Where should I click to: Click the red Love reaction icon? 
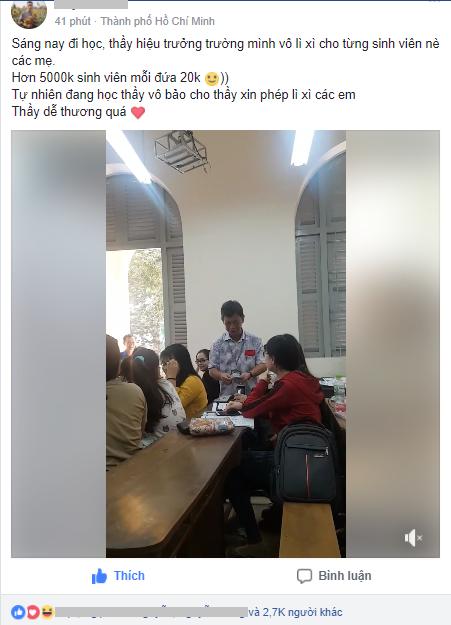coord(33,612)
